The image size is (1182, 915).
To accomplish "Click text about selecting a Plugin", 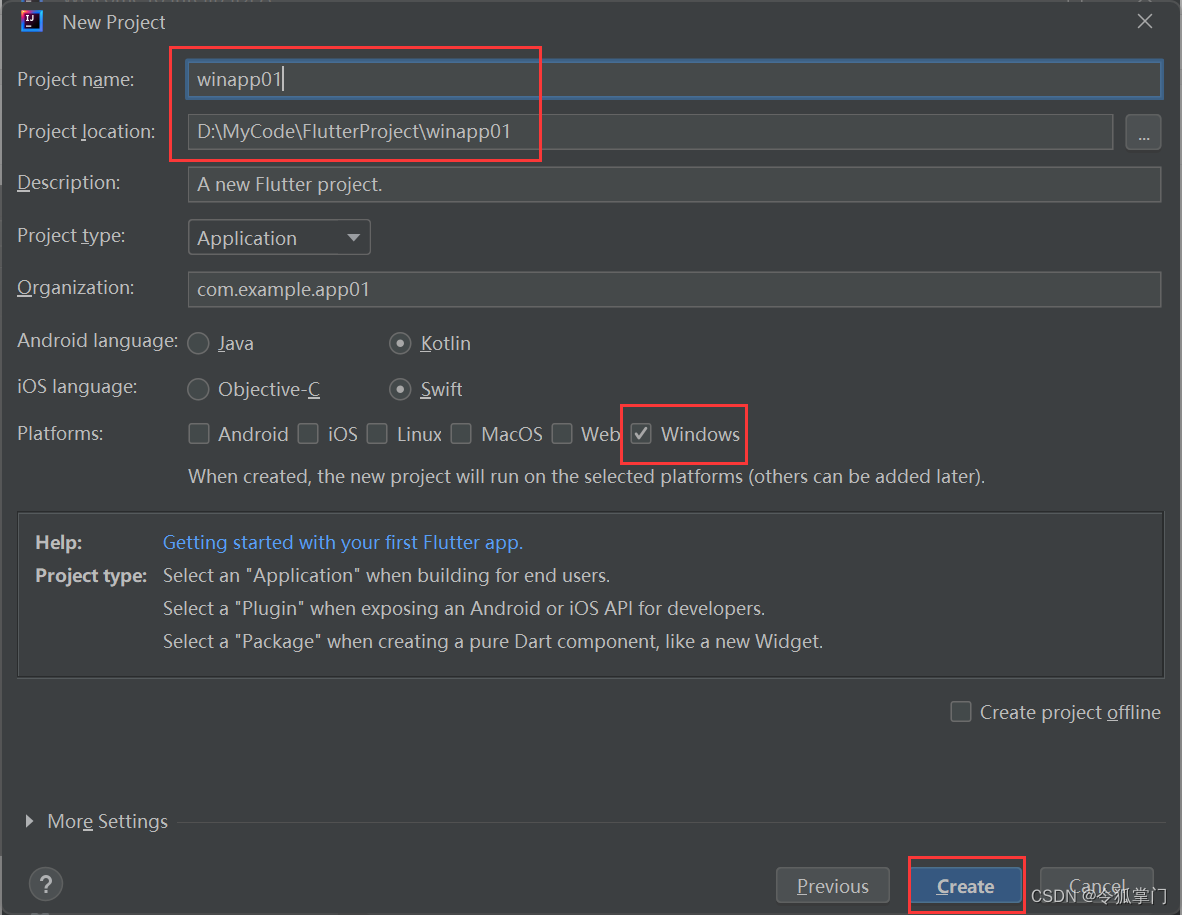I will click(464, 609).
